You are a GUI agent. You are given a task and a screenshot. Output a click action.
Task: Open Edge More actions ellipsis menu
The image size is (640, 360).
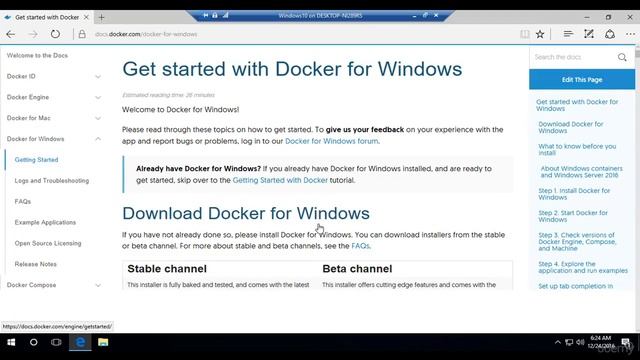pyautogui.click(x=631, y=34)
